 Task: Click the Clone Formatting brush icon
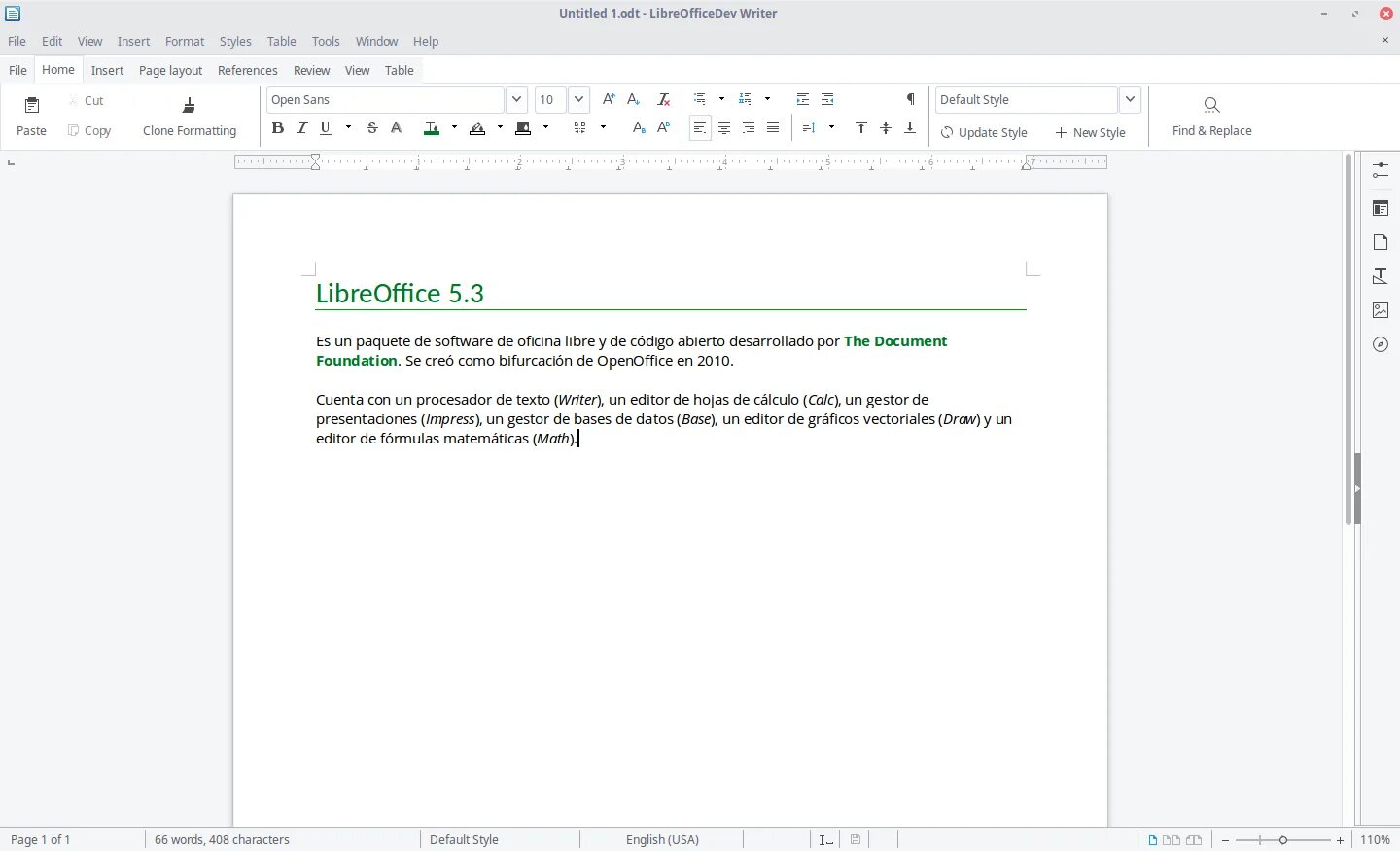(x=189, y=105)
